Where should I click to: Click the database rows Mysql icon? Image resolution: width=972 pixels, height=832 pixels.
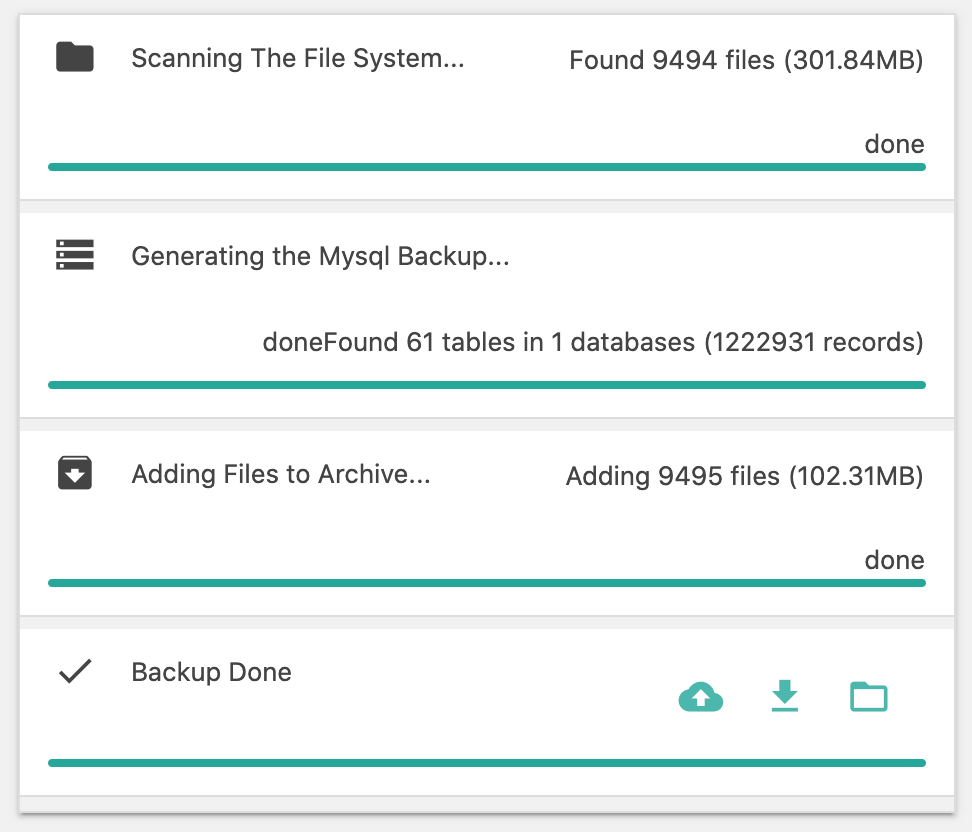tap(74, 255)
